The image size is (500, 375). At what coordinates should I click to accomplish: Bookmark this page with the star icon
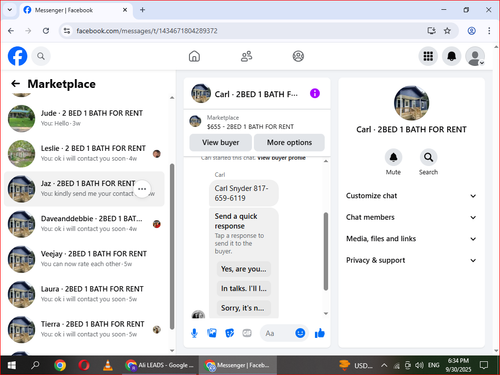pos(447,31)
